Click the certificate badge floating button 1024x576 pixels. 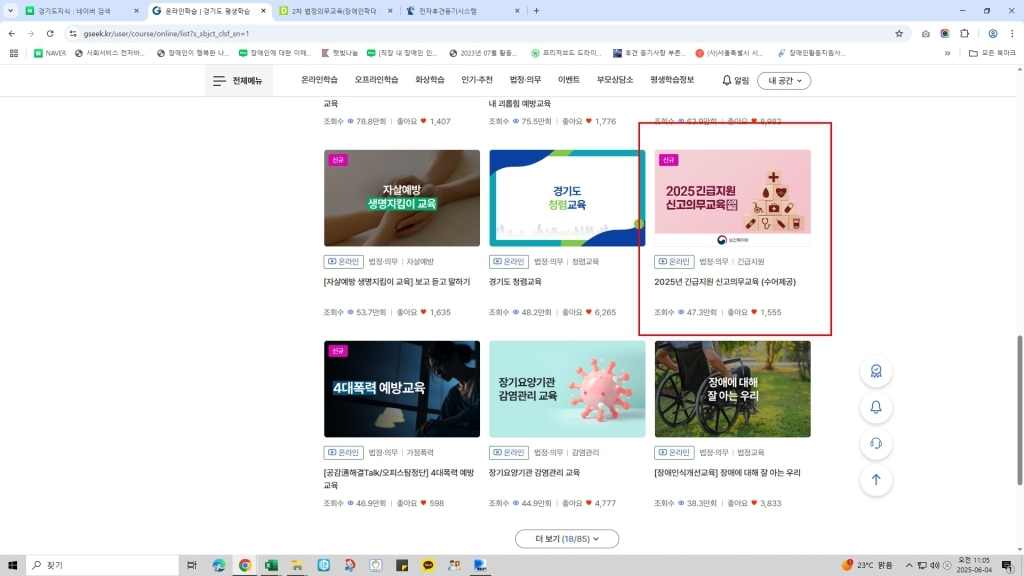(x=876, y=371)
